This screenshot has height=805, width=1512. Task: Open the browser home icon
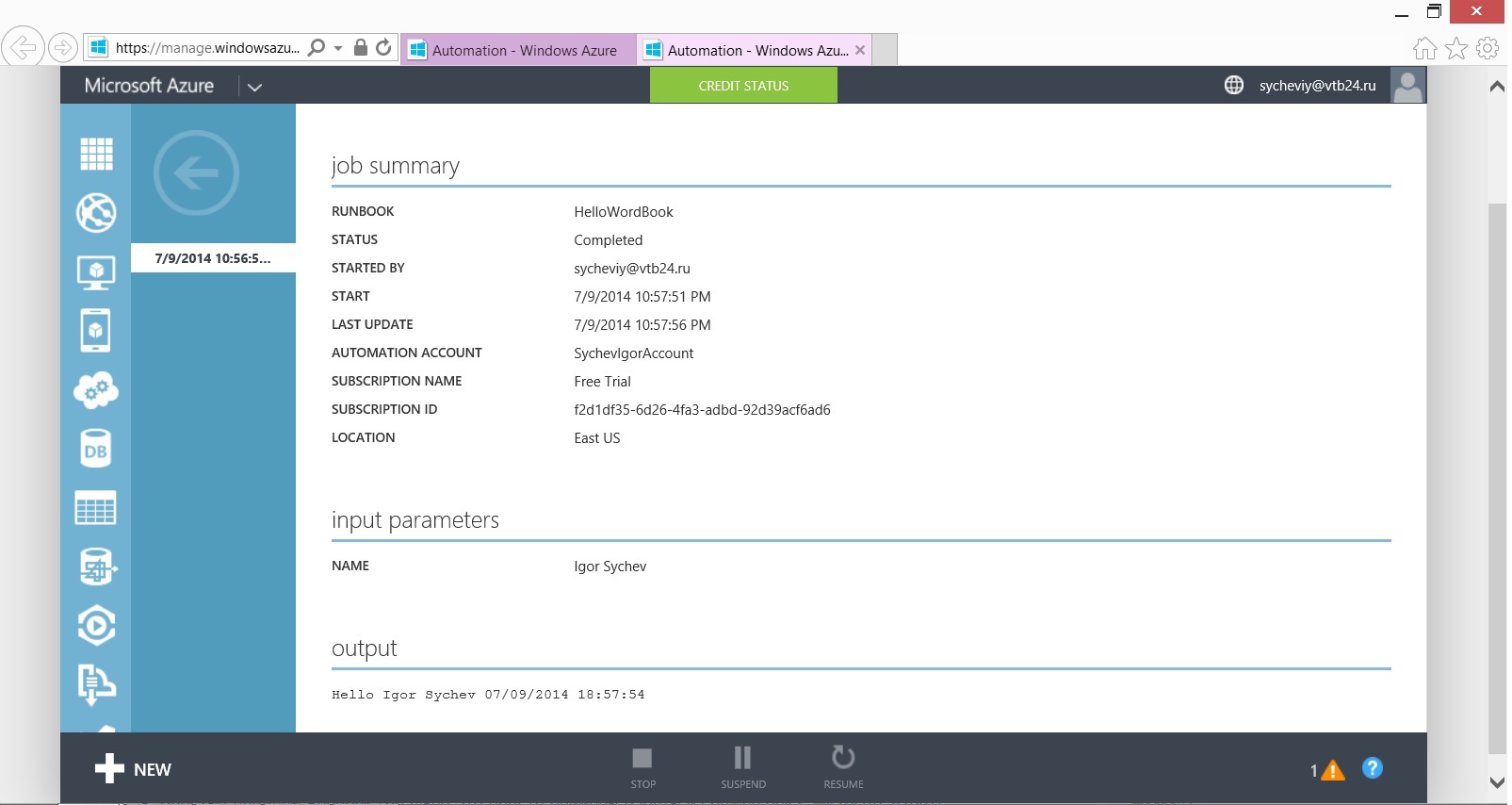(x=1425, y=48)
